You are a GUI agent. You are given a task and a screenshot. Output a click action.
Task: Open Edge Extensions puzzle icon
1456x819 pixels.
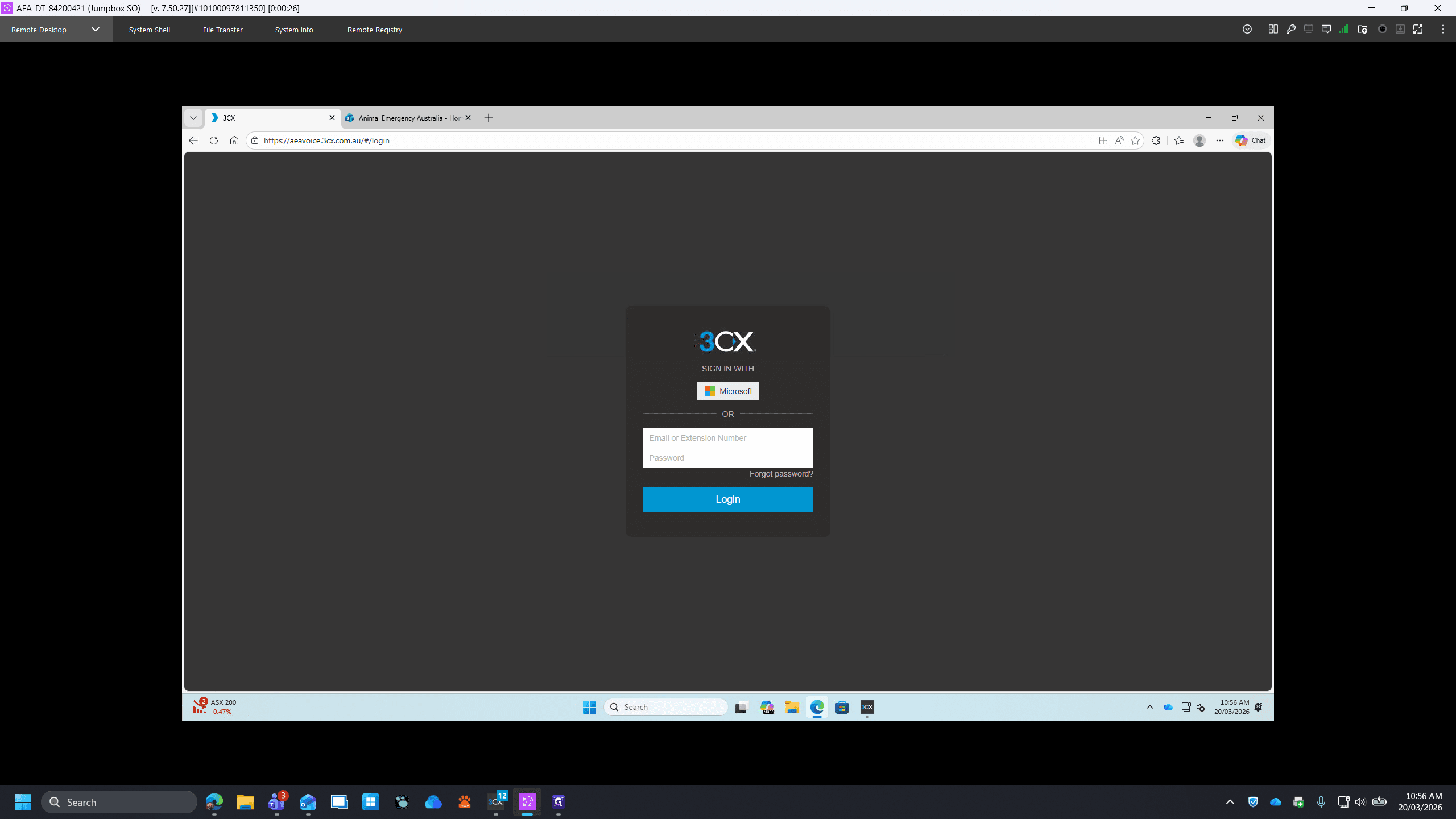tap(1156, 140)
